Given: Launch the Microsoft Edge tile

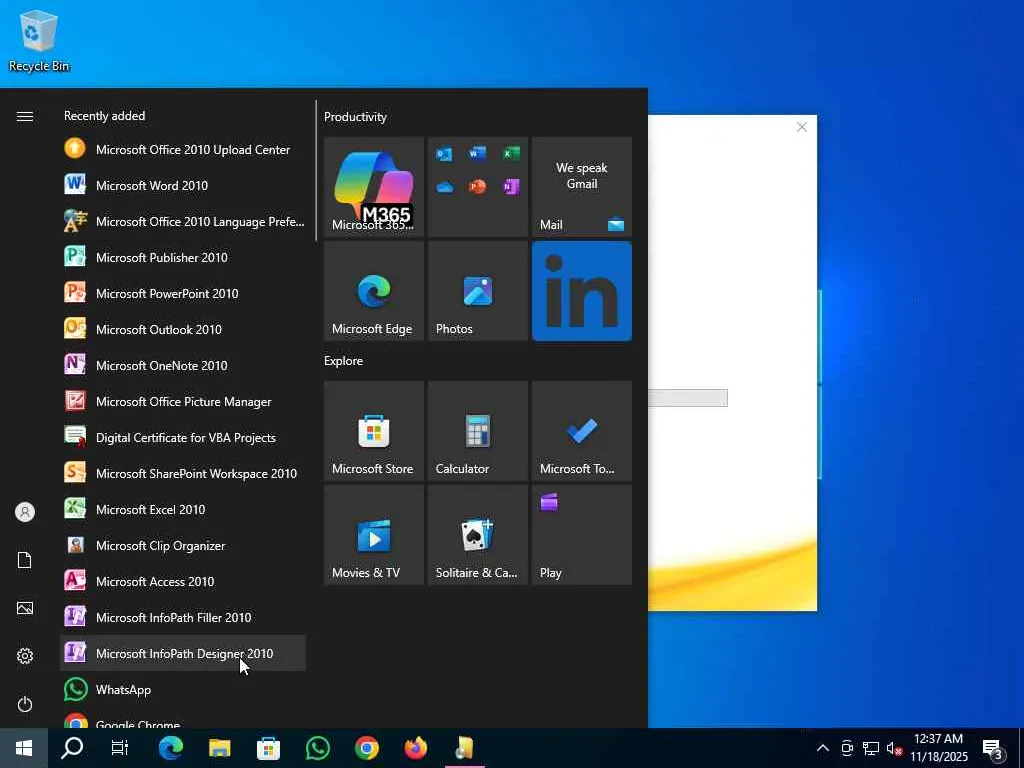Looking at the screenshot, I should coord(374,291).
